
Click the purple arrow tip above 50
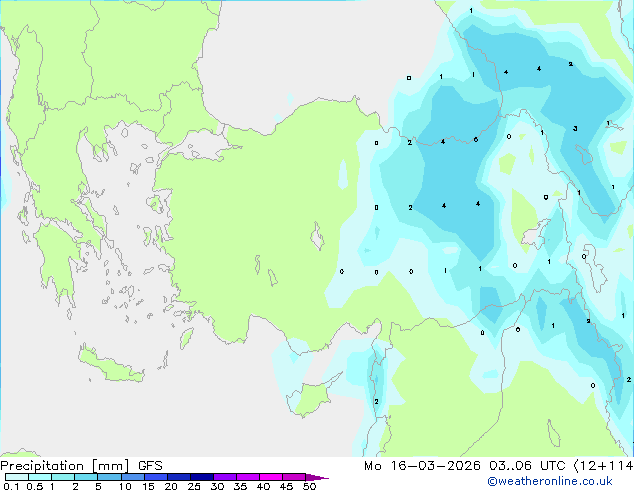pyautogui.click(x=317, y=477)
